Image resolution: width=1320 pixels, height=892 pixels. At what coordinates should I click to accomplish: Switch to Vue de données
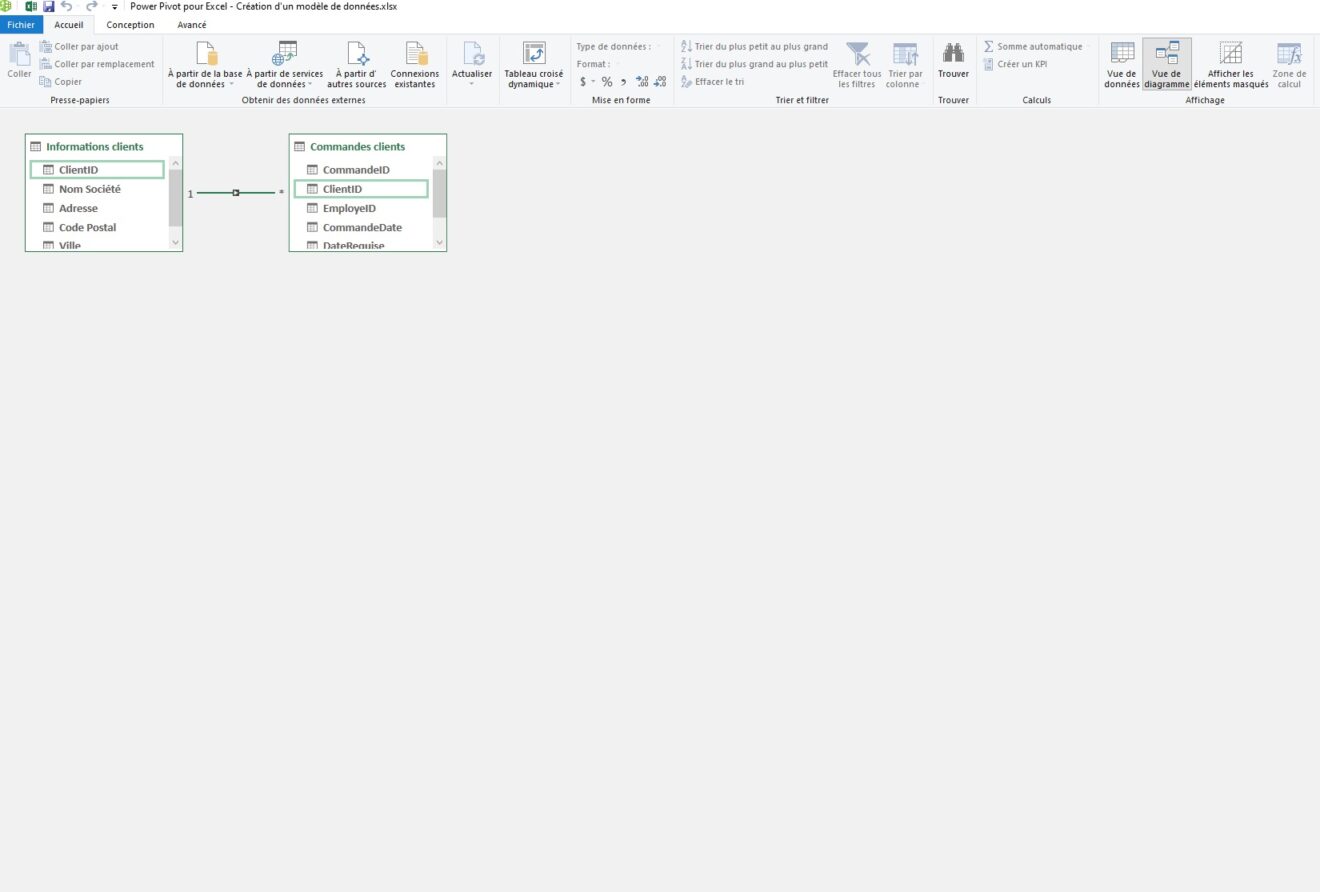(x=1120, y=65)
